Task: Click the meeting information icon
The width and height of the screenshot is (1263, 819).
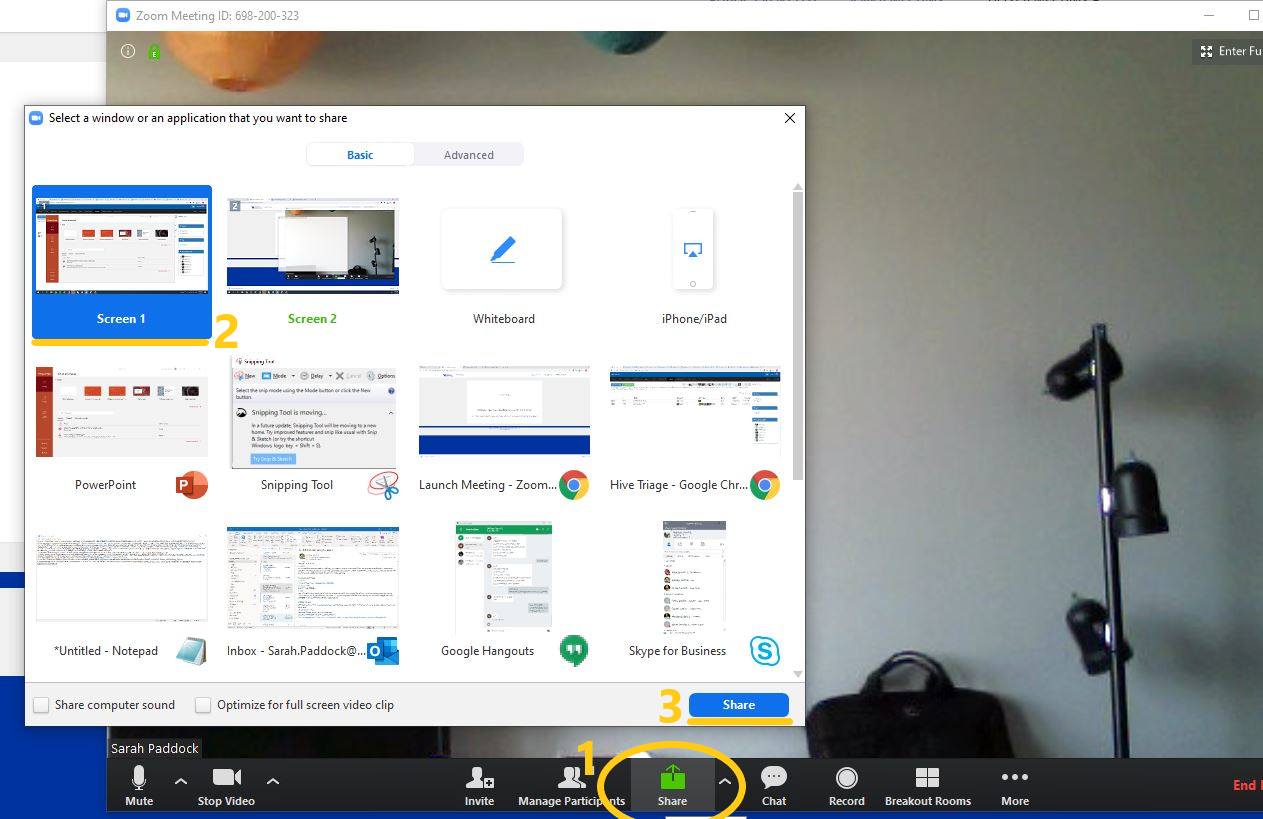Action: [128, 51]
